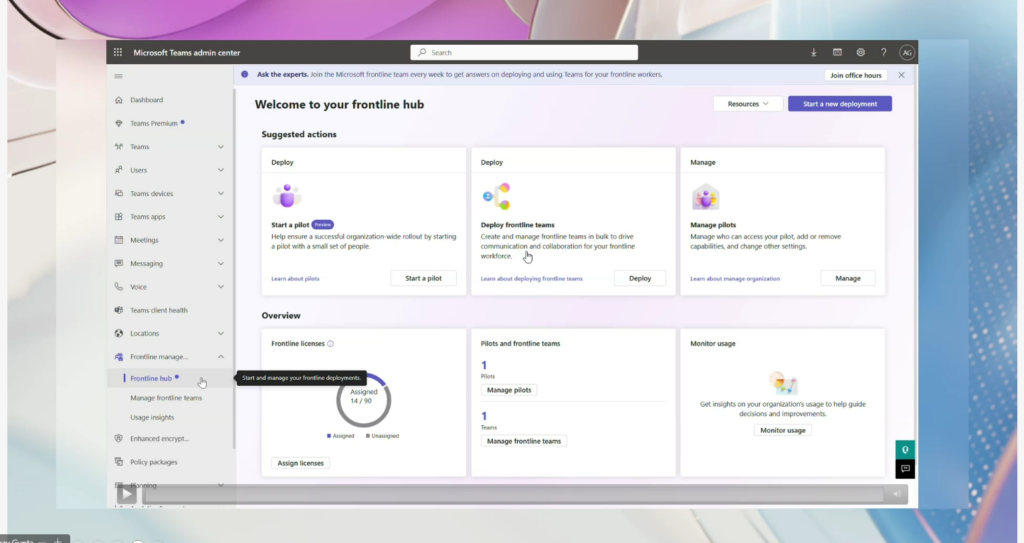Click the download icon in header
Image resolution: width=1024 pixels, height=543 pixels.
pyautogui.click(x=814, y=52)
